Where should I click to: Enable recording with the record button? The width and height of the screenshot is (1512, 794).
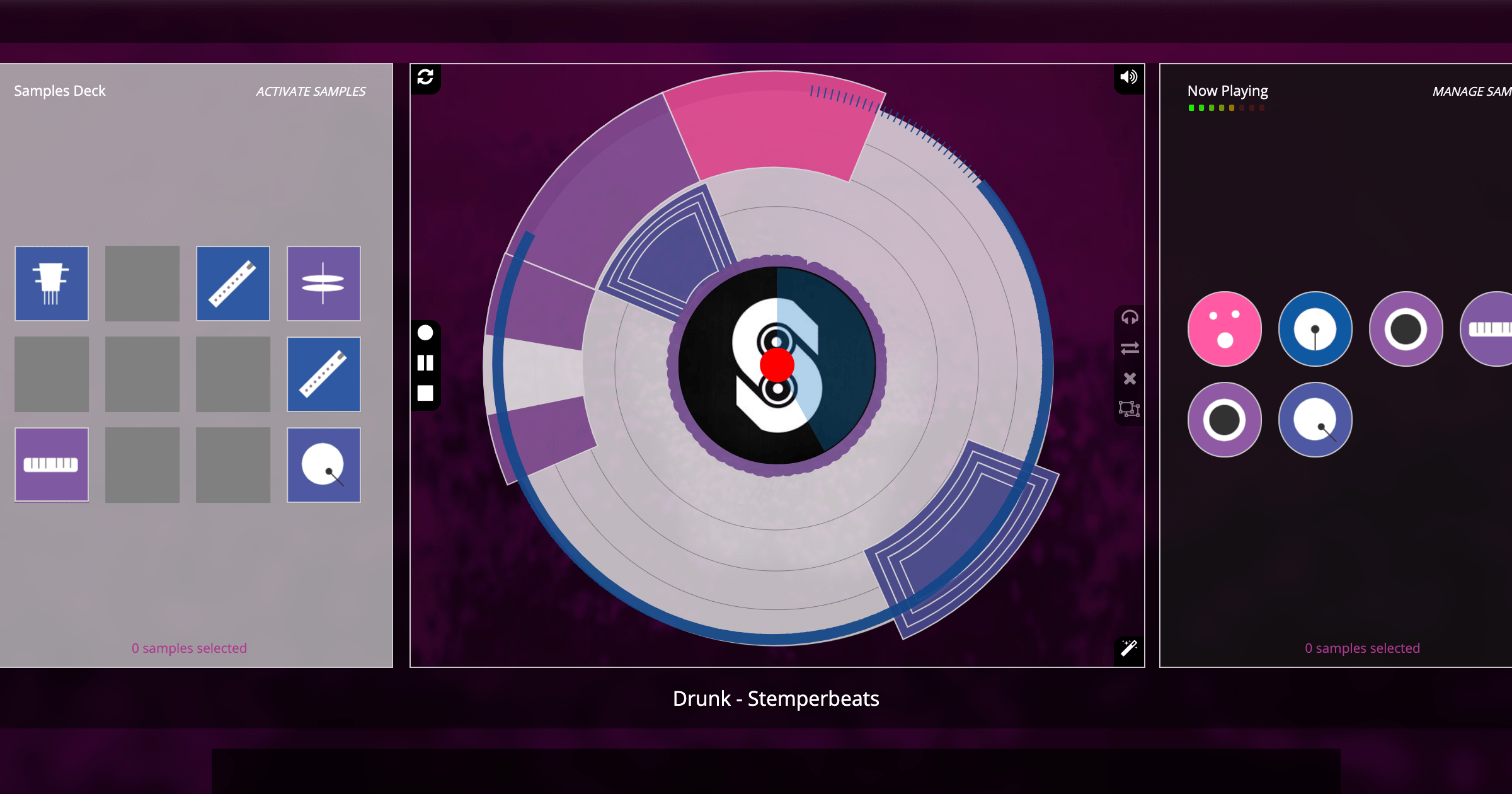pyautogui.click(x=425, y=333)
